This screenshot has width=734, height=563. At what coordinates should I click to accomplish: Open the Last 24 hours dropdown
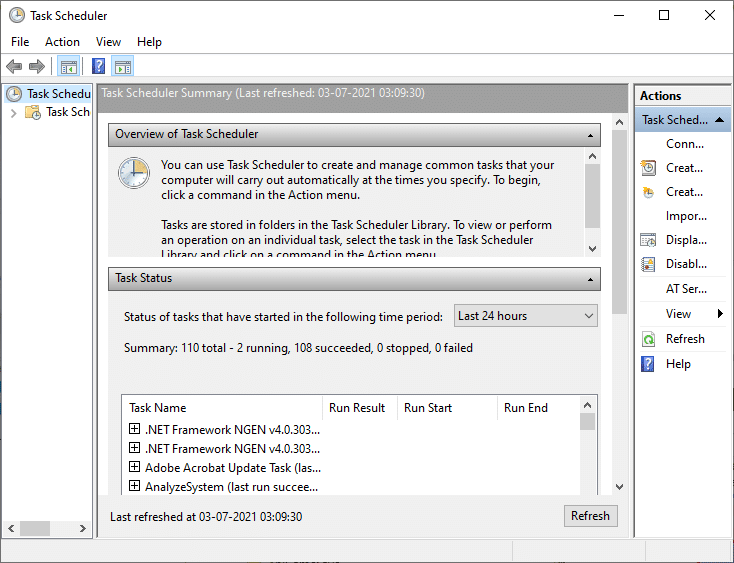[526, 316]
